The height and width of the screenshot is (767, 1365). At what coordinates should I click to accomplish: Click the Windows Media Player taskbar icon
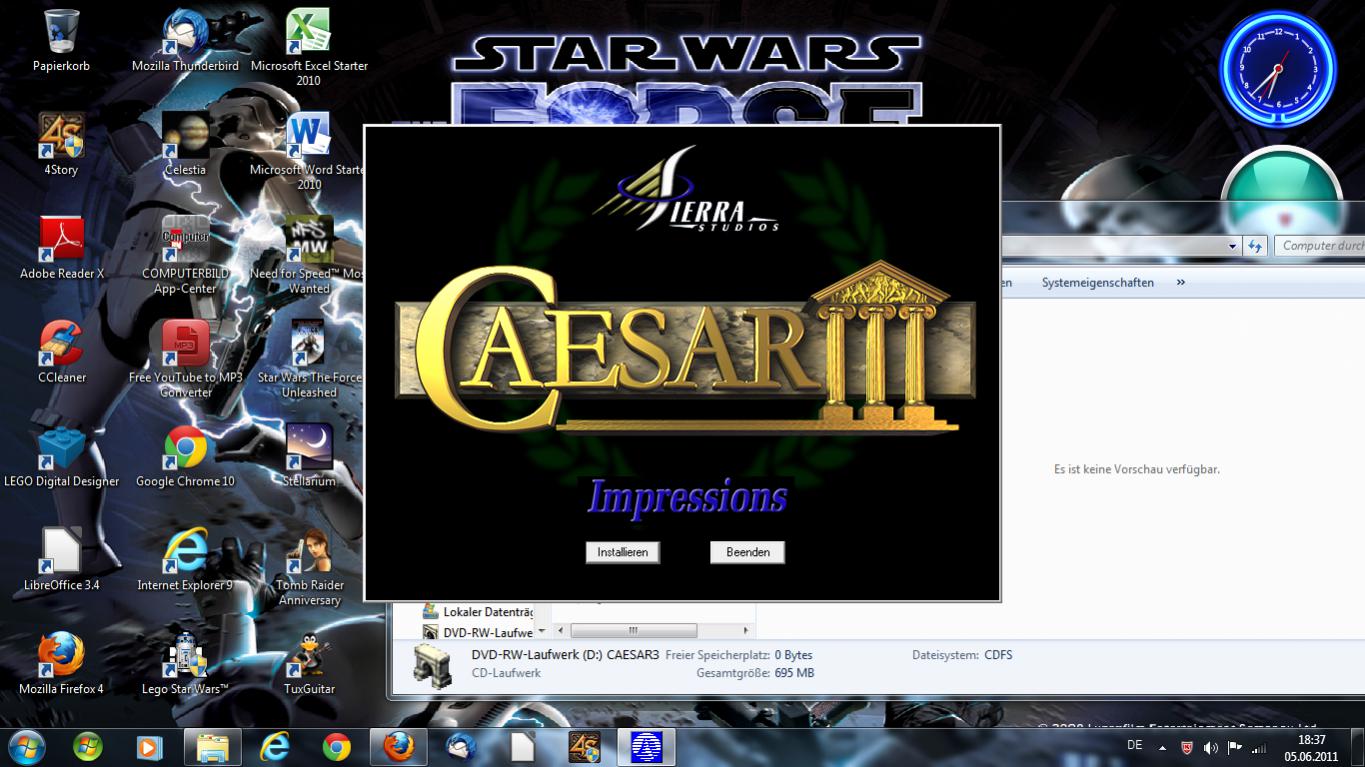pyautogui.click(x=149, y=747)
